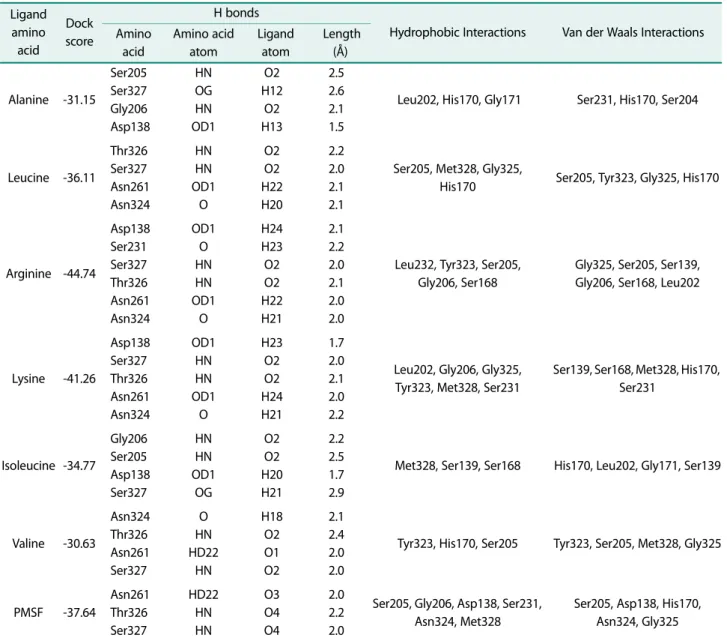Select the 'H bonds' group header
The image size is (727, 641).
pyautogui.click(x=236, y=13)
